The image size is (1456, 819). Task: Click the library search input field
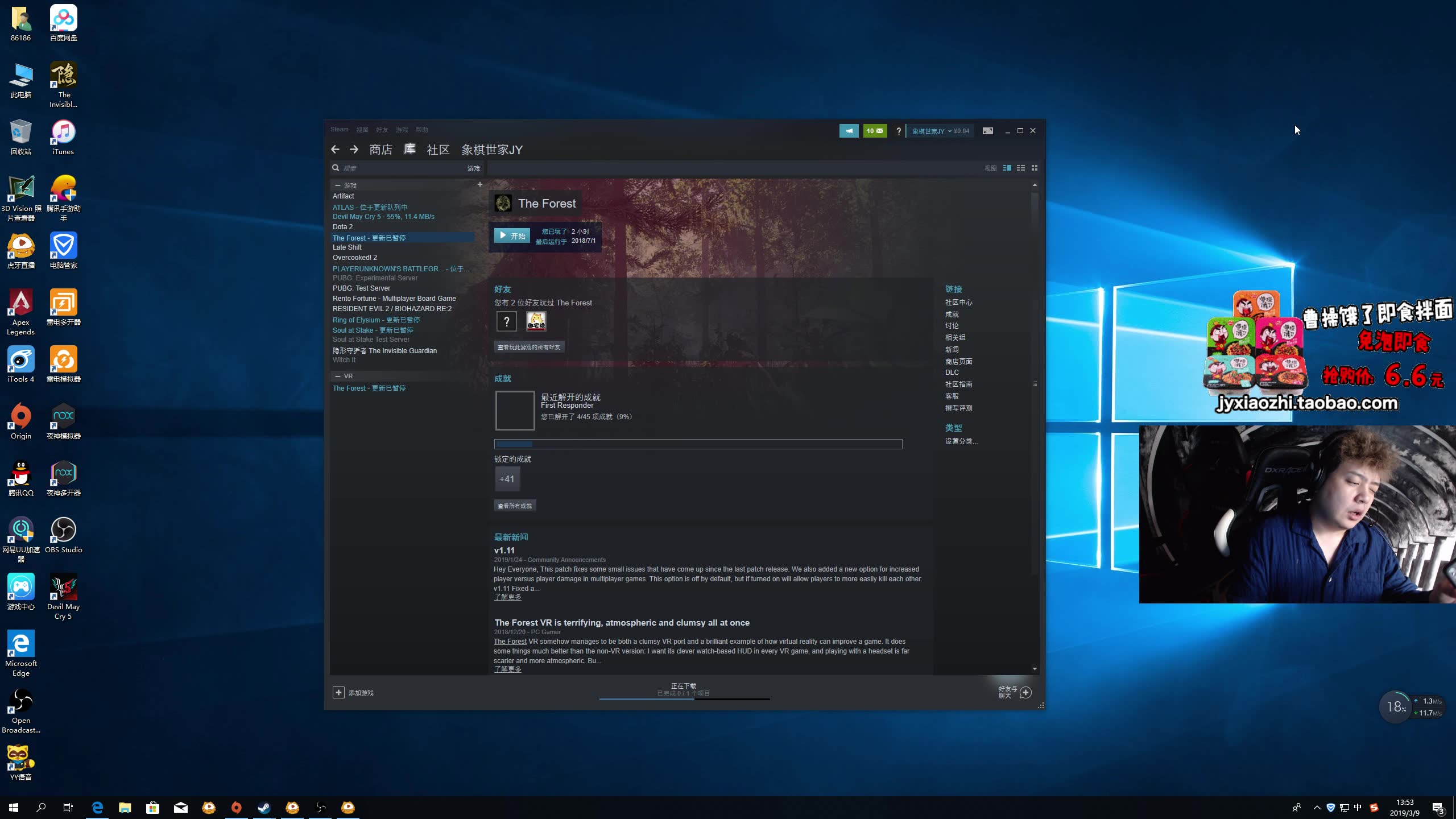tap(403, 168)
